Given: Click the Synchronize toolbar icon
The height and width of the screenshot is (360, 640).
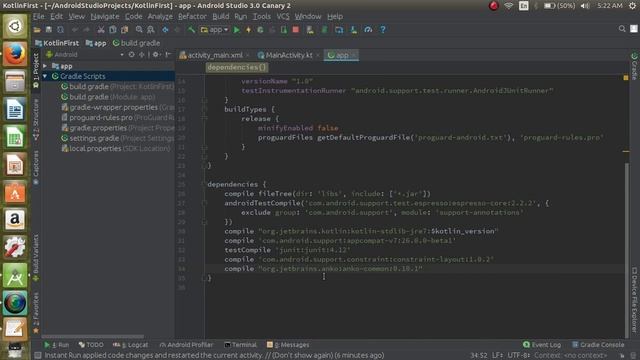Looking at the screenshot, I should click(x=60, y=30).
